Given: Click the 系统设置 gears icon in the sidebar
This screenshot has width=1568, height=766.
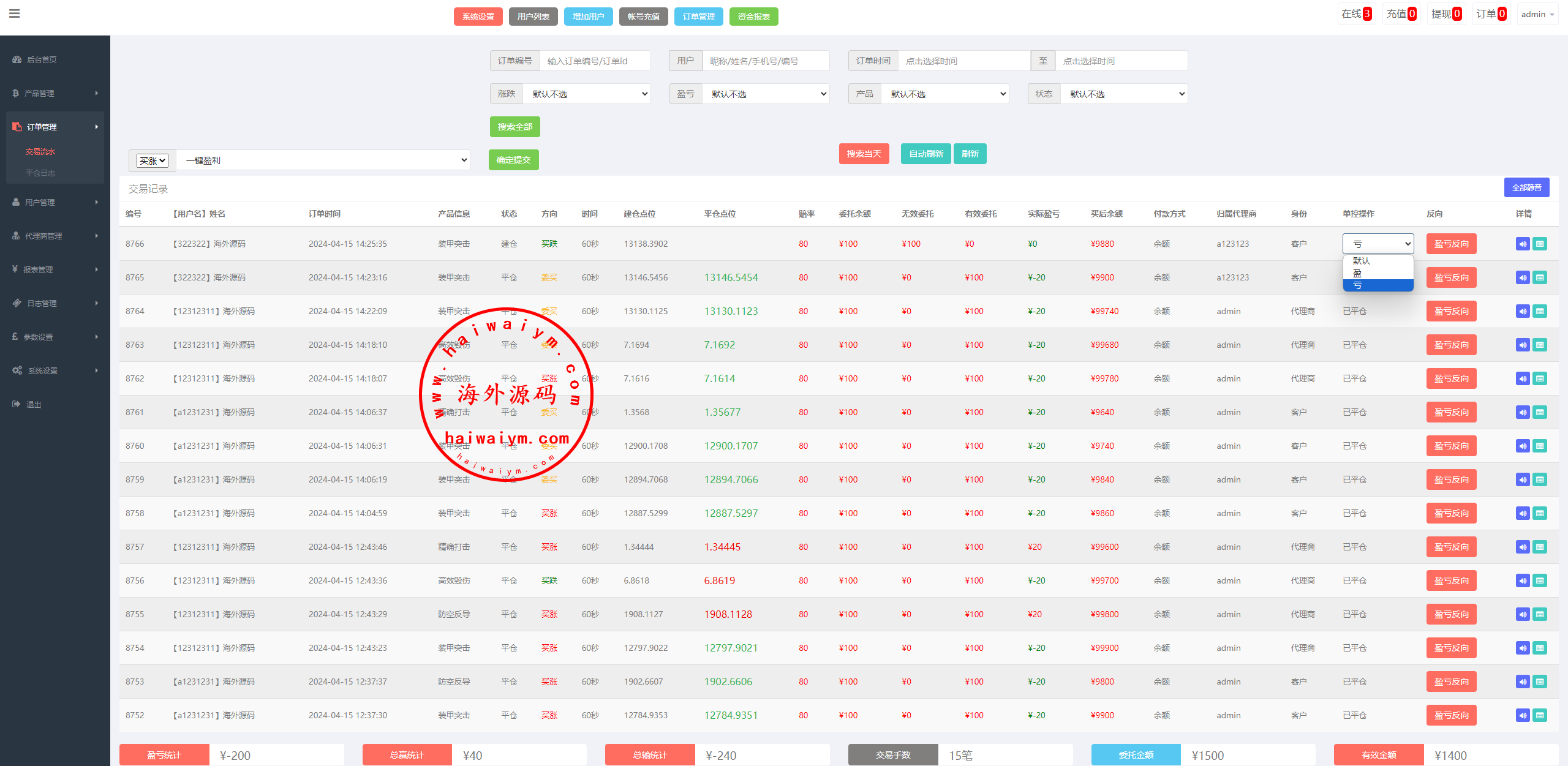Looking at the screenshot, I should (x=17, y=370).
